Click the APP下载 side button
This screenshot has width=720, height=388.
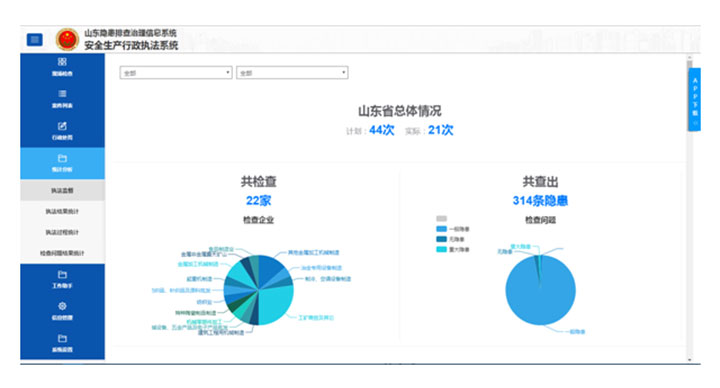click(x=695, y=100)
